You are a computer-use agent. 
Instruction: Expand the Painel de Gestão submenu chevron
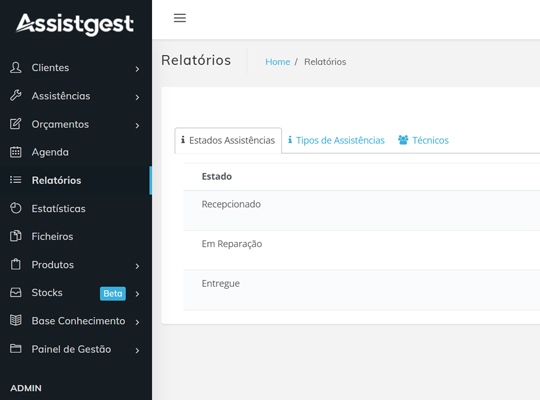137,350
